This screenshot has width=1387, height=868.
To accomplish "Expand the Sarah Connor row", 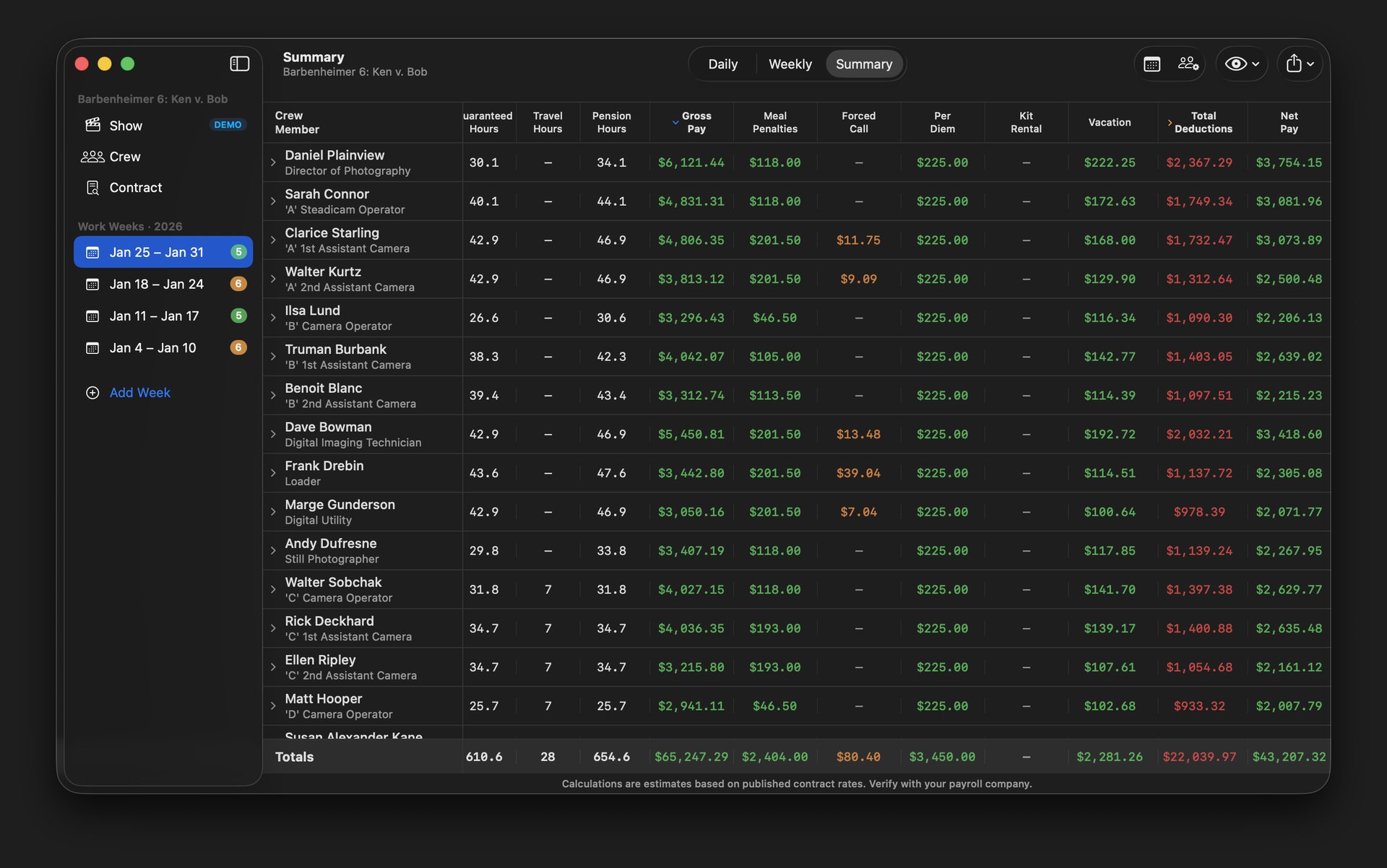I will (273, 201).
